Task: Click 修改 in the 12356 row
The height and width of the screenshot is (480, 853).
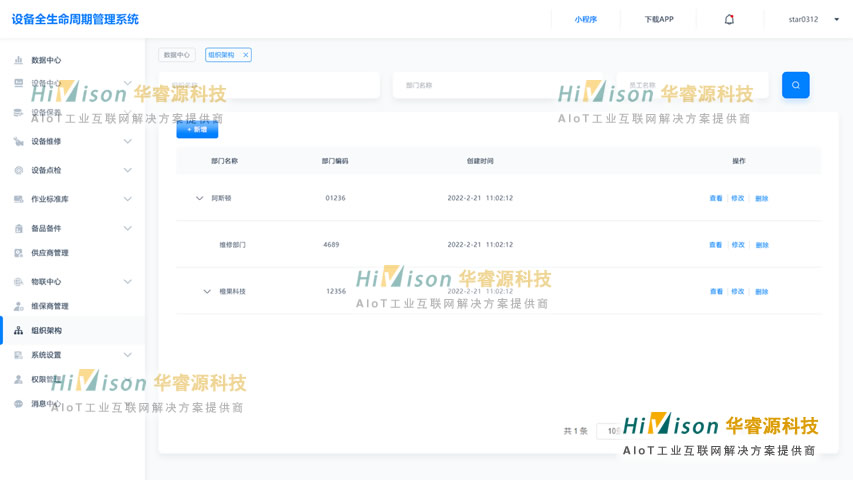Action: 738,292
